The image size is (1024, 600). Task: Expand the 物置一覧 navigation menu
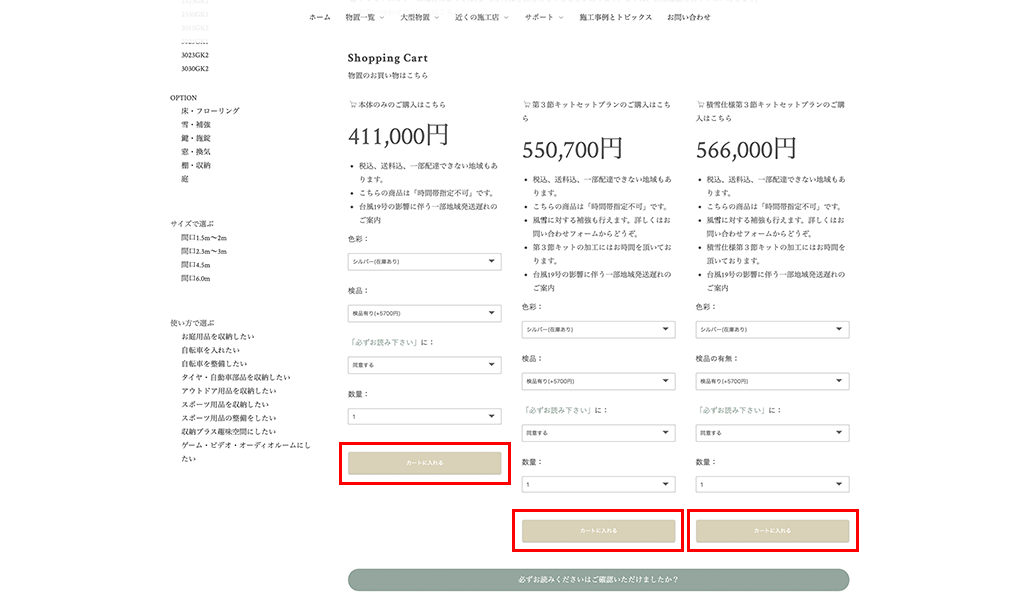(x=364, y=18)
